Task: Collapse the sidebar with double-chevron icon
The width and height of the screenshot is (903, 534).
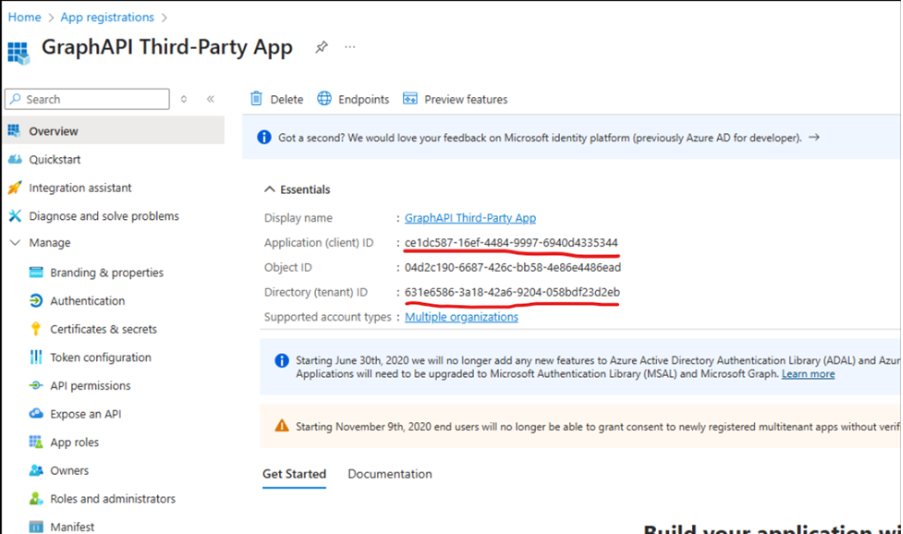Action: [x=210, y=99]
